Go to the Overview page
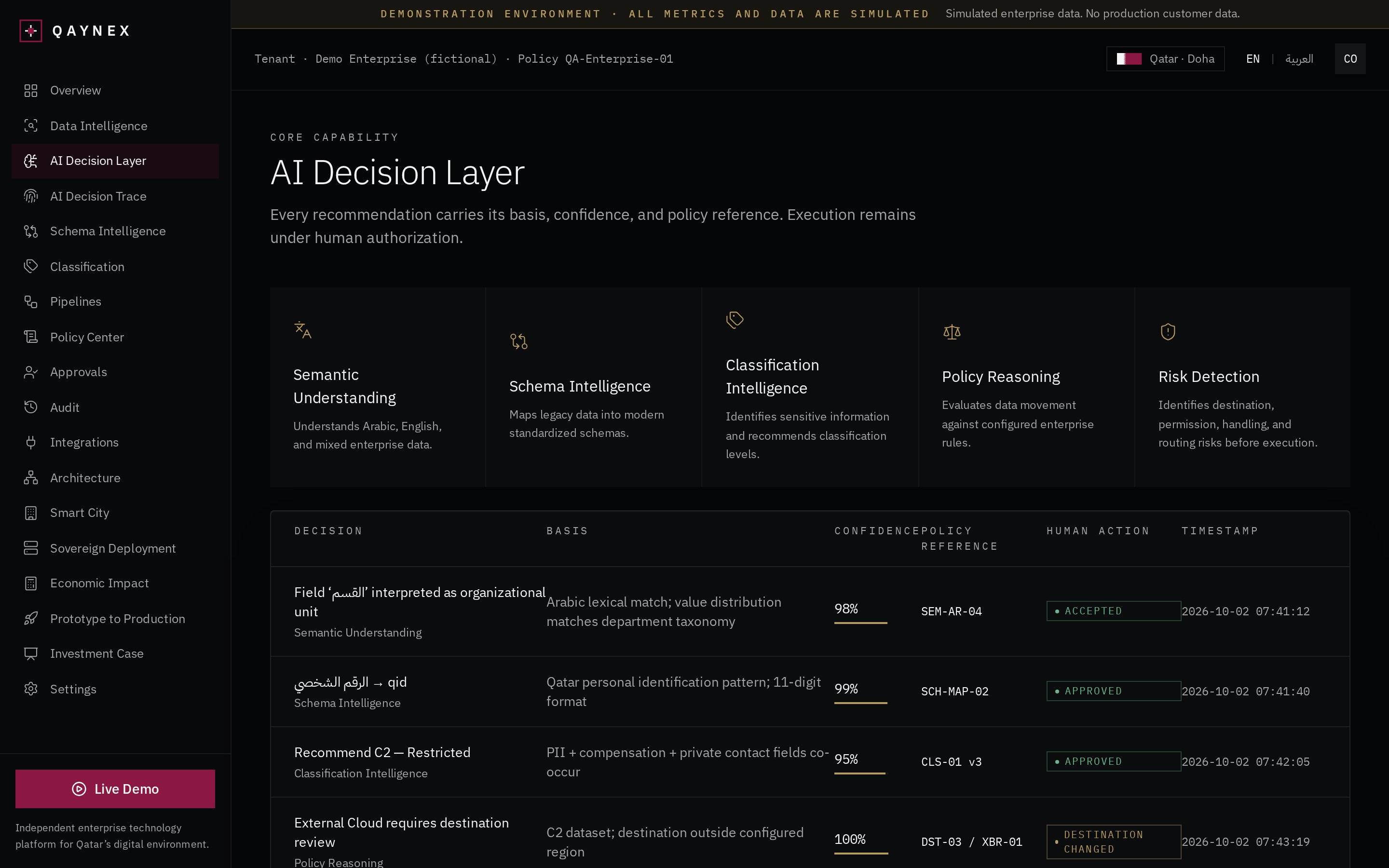The height and width of the screenshot is (868, 1389). click(115, 91)
